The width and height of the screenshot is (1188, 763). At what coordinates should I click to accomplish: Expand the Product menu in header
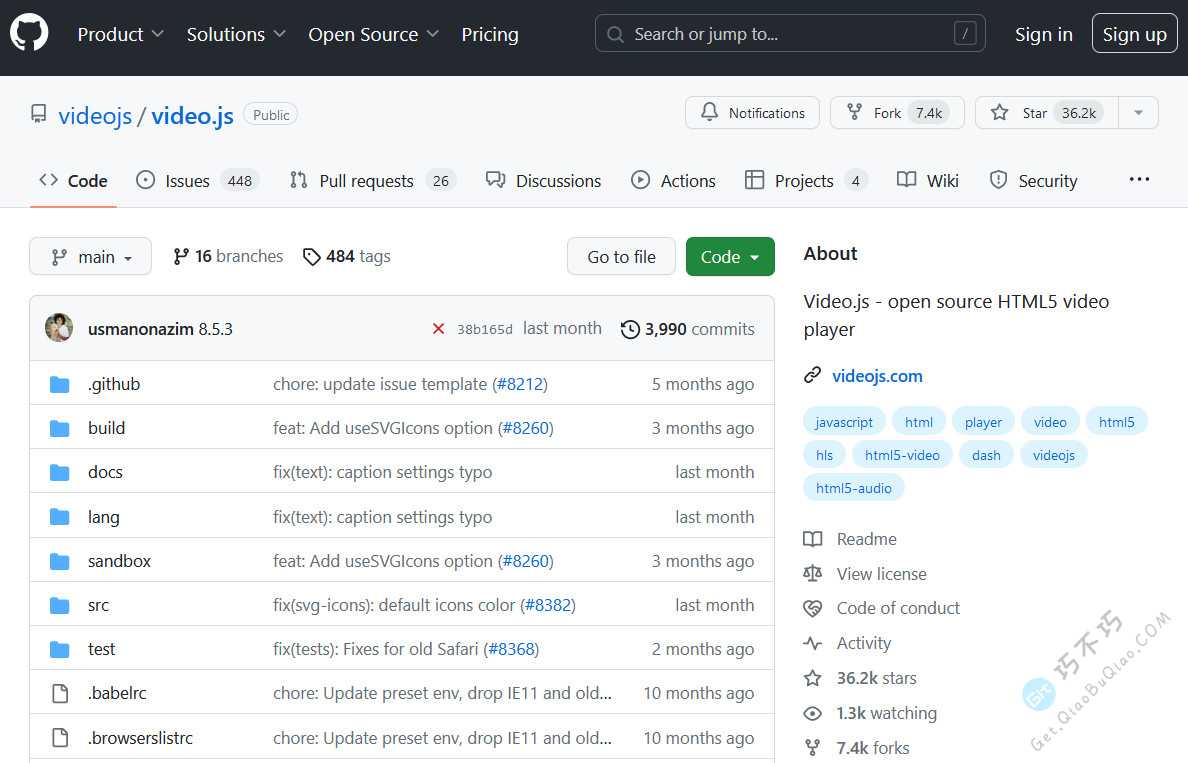pyautogui.click(x=121, y=34)
